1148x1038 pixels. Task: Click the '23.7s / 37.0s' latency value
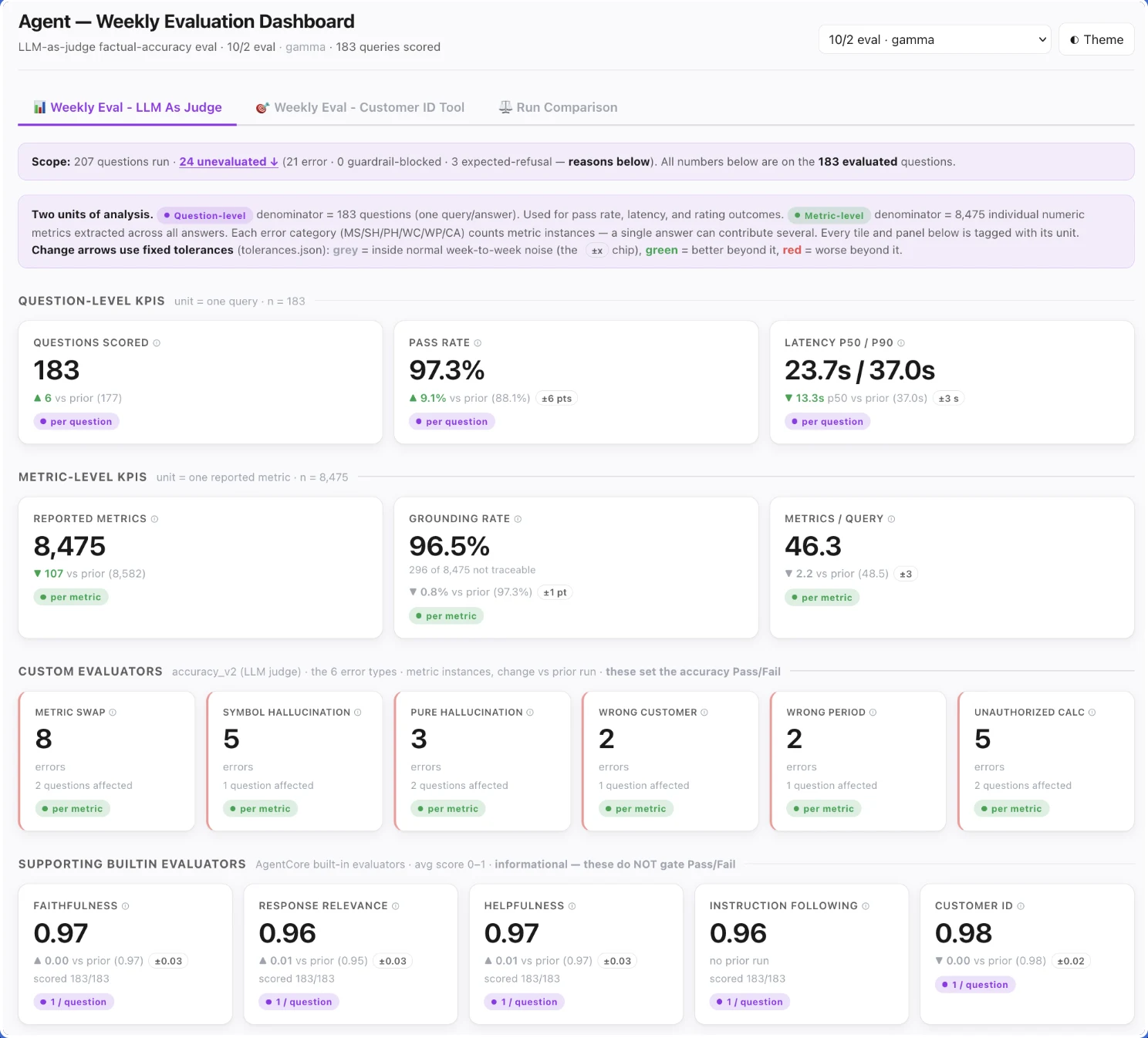click(859, 370)
